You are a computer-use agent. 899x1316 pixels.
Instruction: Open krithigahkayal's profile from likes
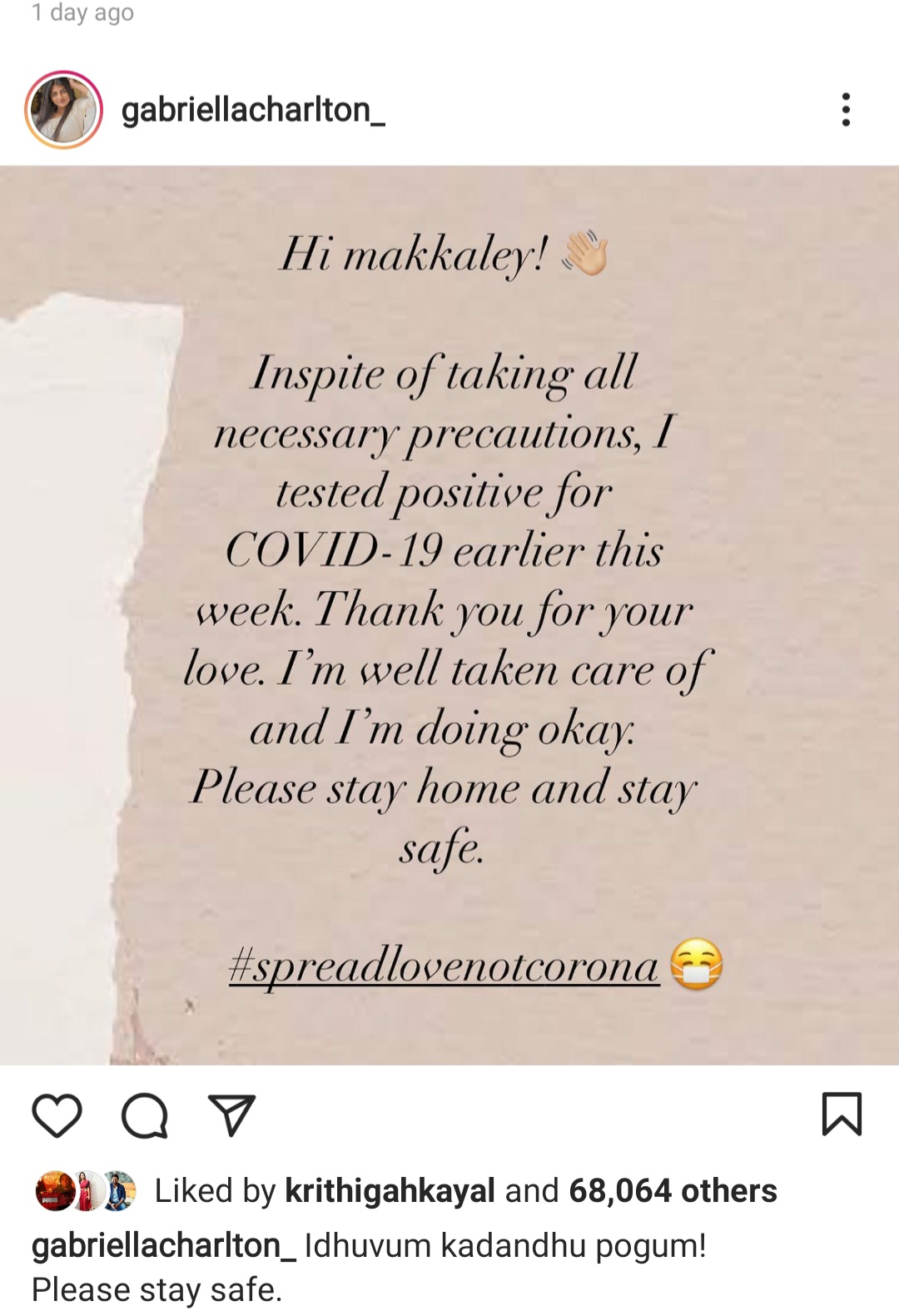point(390,1190)
